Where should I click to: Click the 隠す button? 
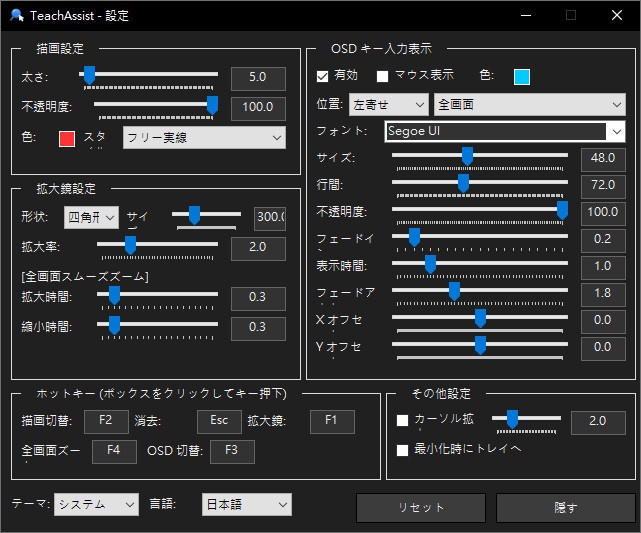(x=566, y=508)
